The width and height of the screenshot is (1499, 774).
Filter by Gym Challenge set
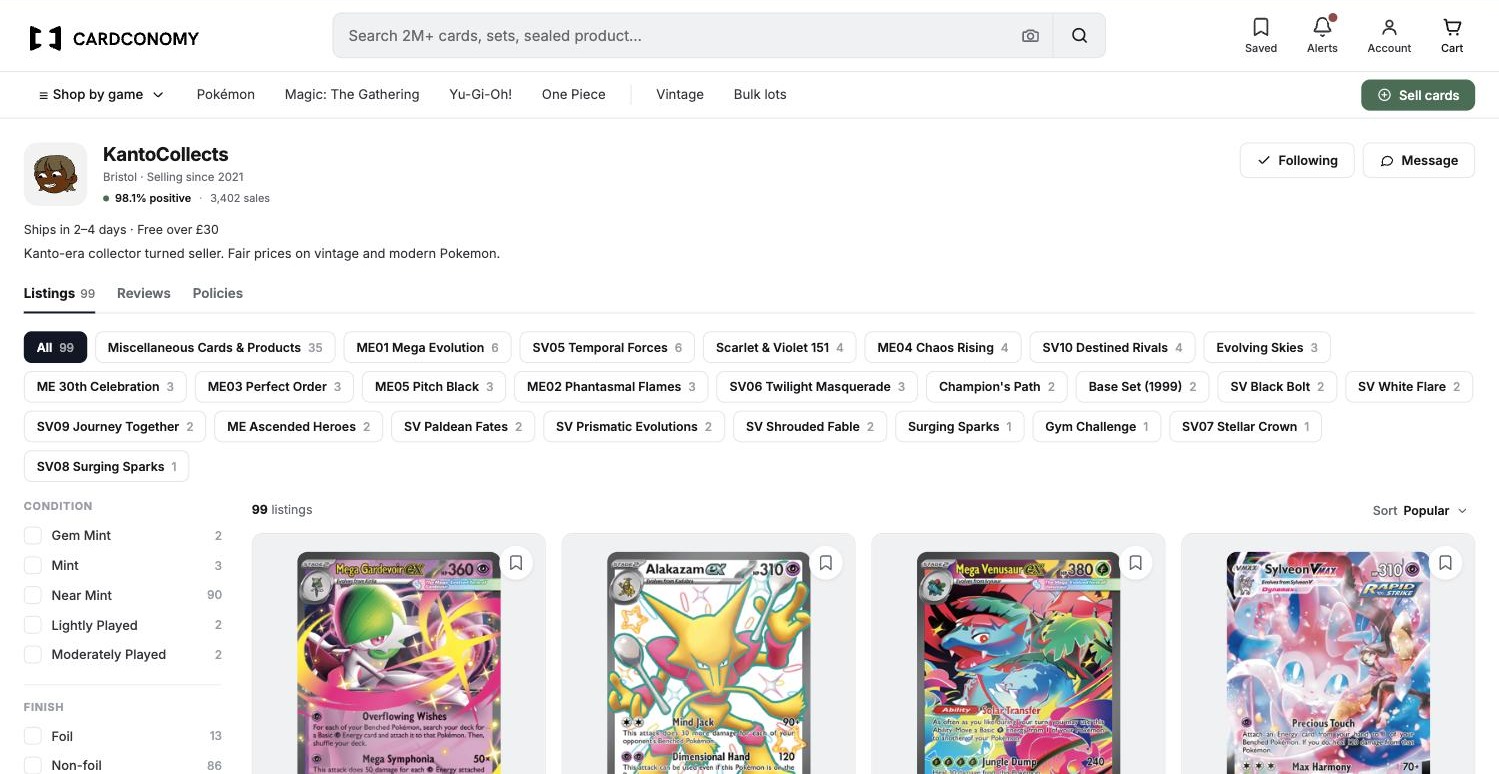coord(1097,426)
